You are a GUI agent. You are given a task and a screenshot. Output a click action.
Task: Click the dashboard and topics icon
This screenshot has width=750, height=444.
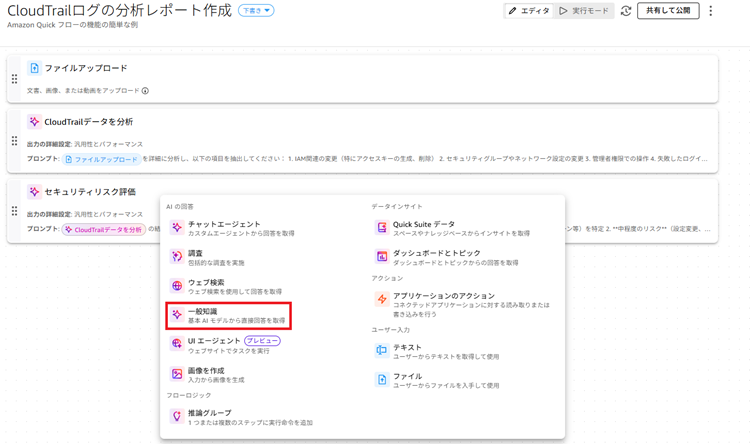click(x=381, y=257)
